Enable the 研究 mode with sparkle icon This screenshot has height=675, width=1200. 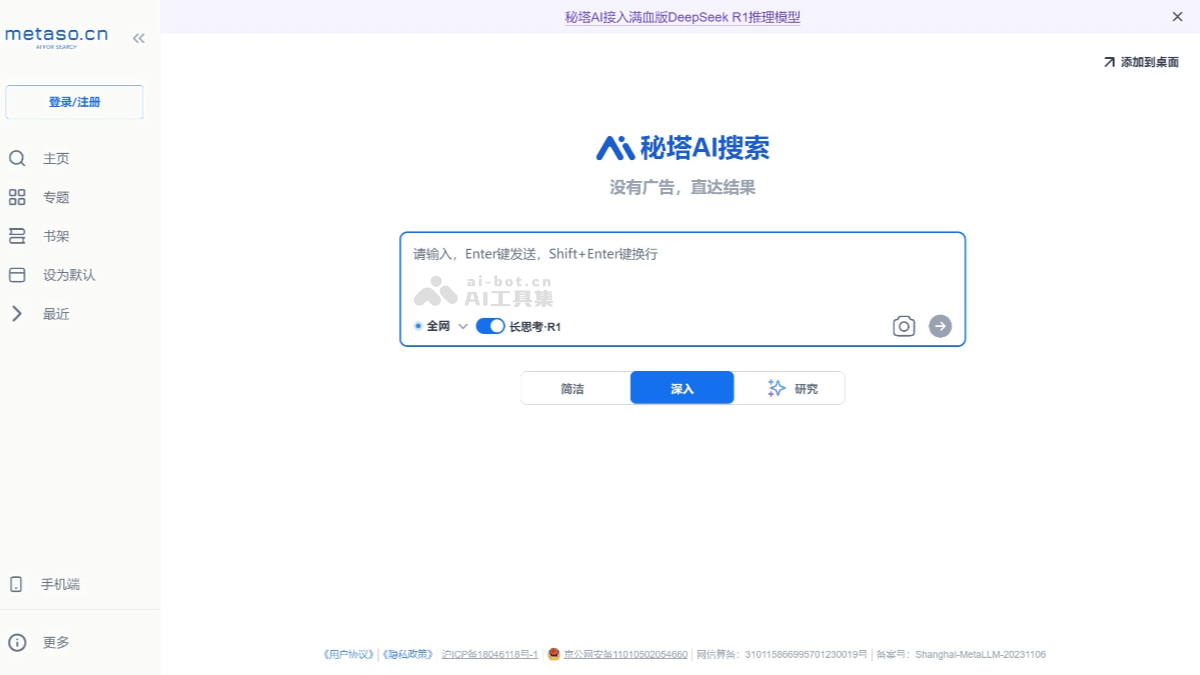[x=789, y=388]
